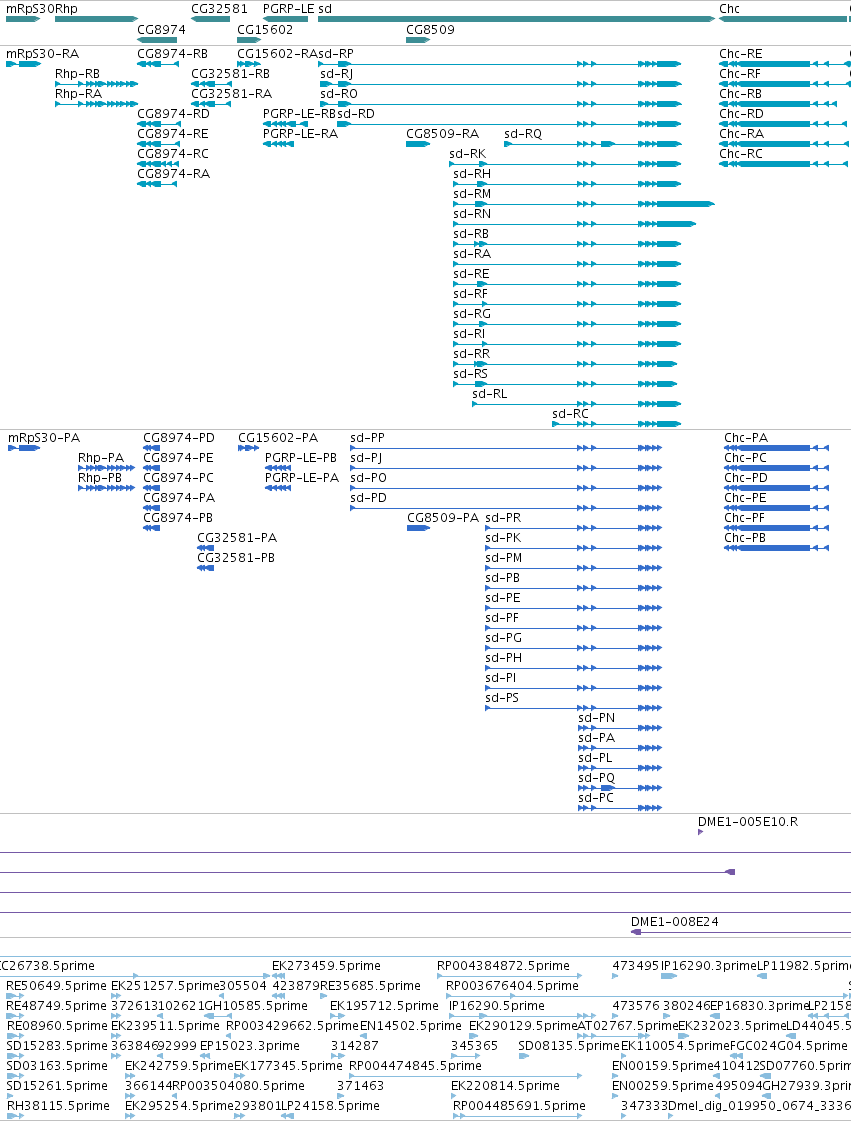Screen dimensions: 851x1121
Task: Select the CG32581-RB transcript label
Action: 230,74
